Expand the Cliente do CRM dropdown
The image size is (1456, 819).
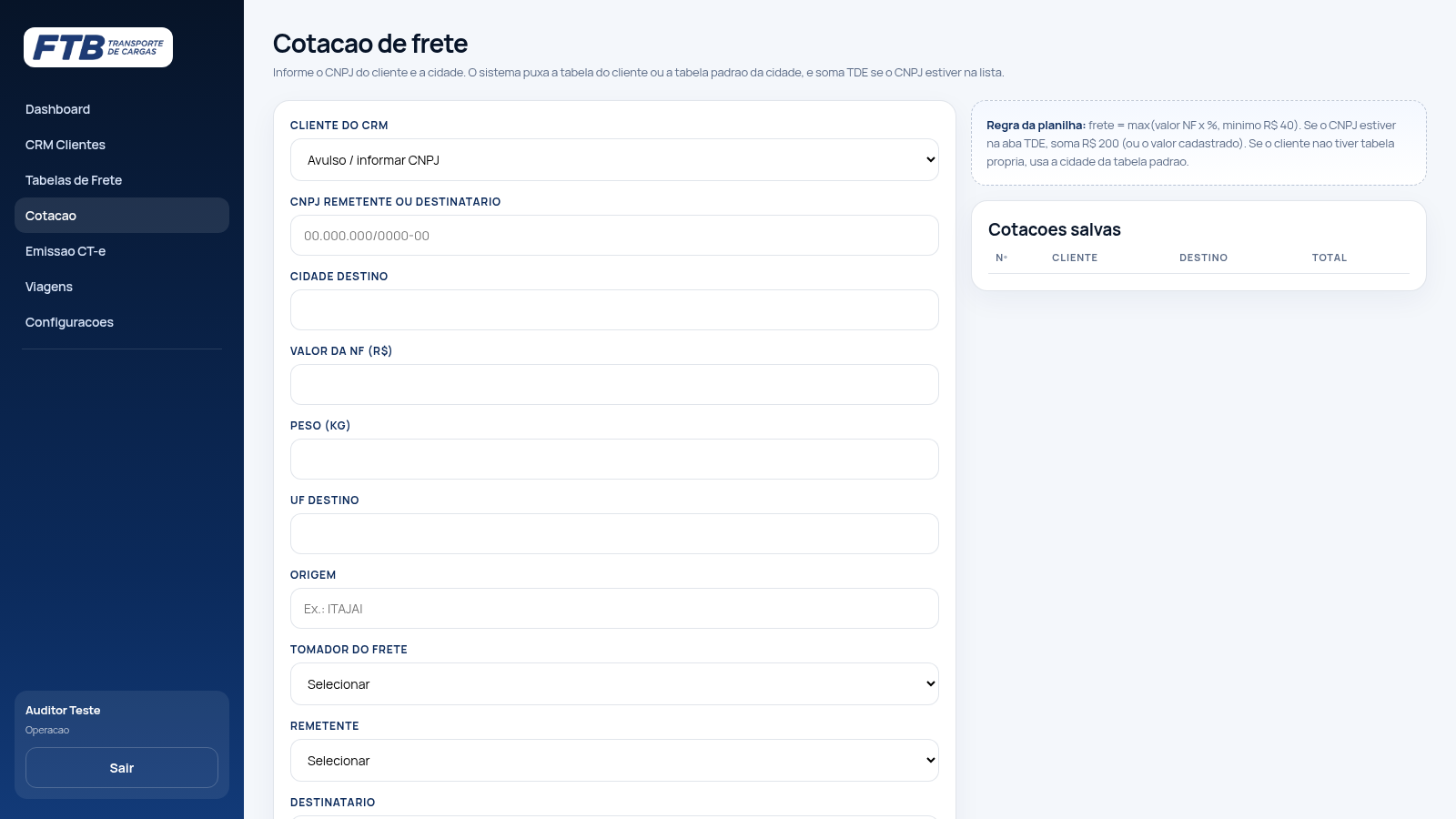pyautogui.click(x=614, y=160)
